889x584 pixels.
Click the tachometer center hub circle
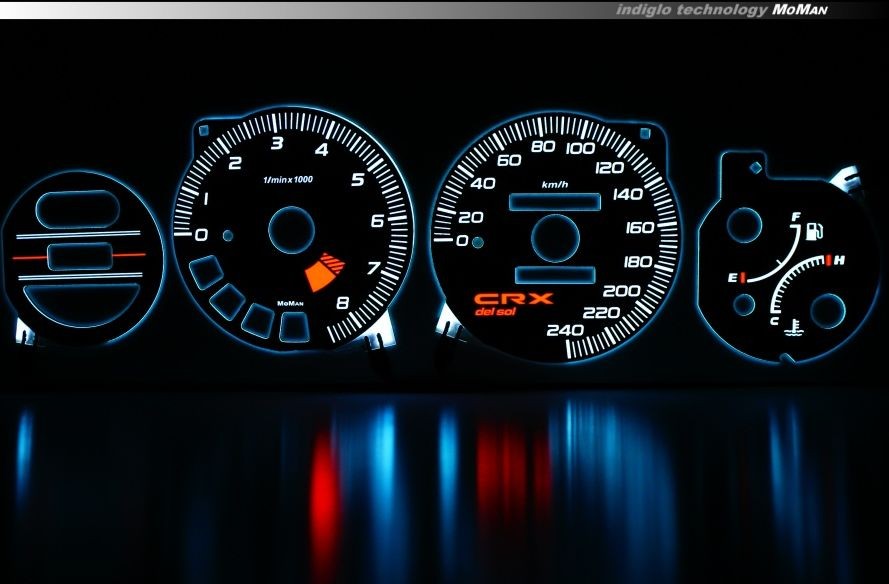[291, 231]
